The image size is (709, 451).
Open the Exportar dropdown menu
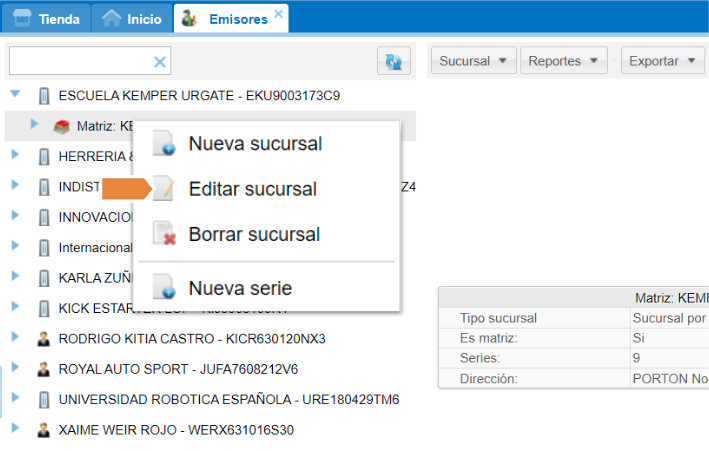click(662, 61)
